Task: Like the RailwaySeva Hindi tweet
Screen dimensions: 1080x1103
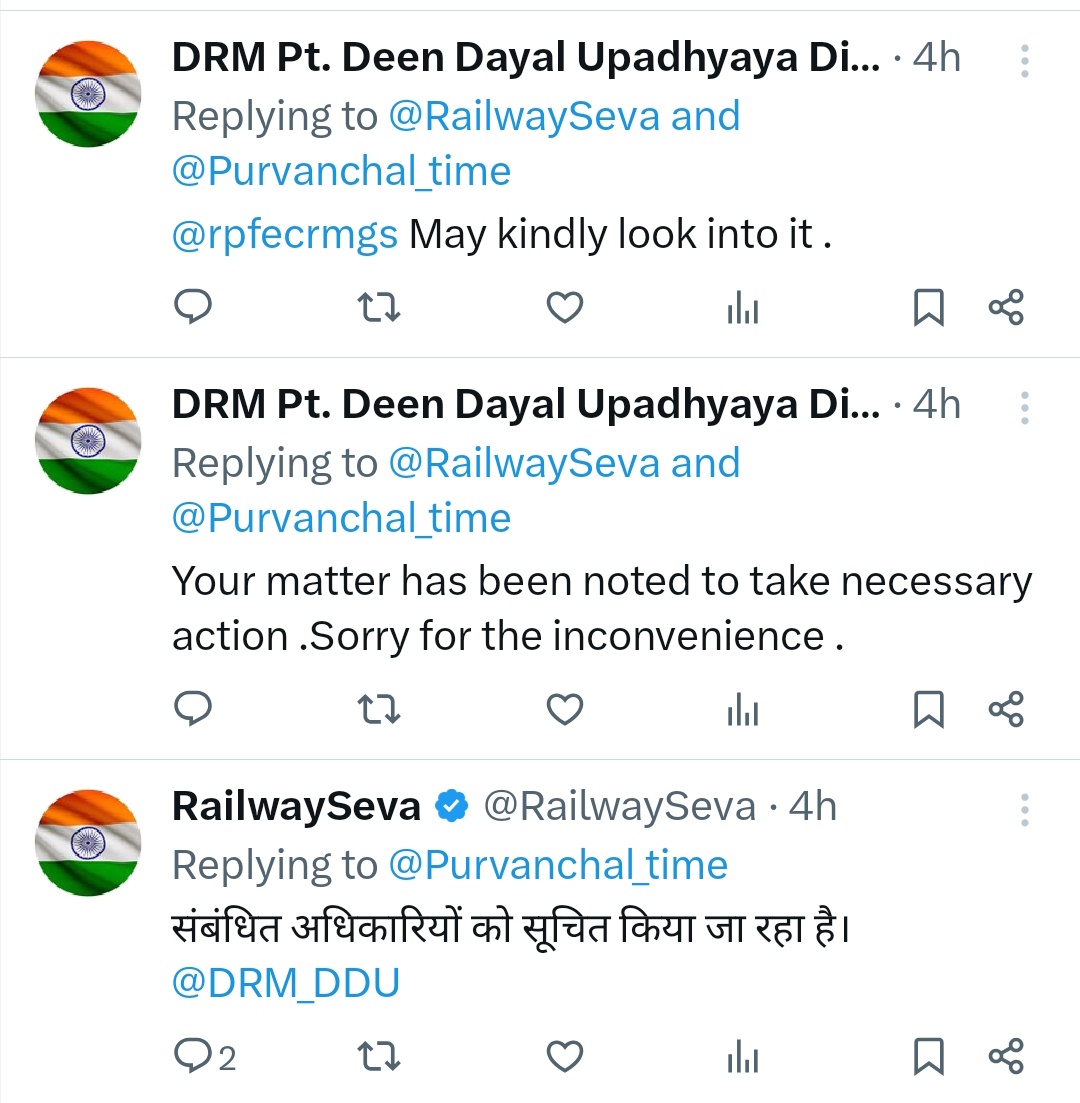Action: [x=565, y=1056]
